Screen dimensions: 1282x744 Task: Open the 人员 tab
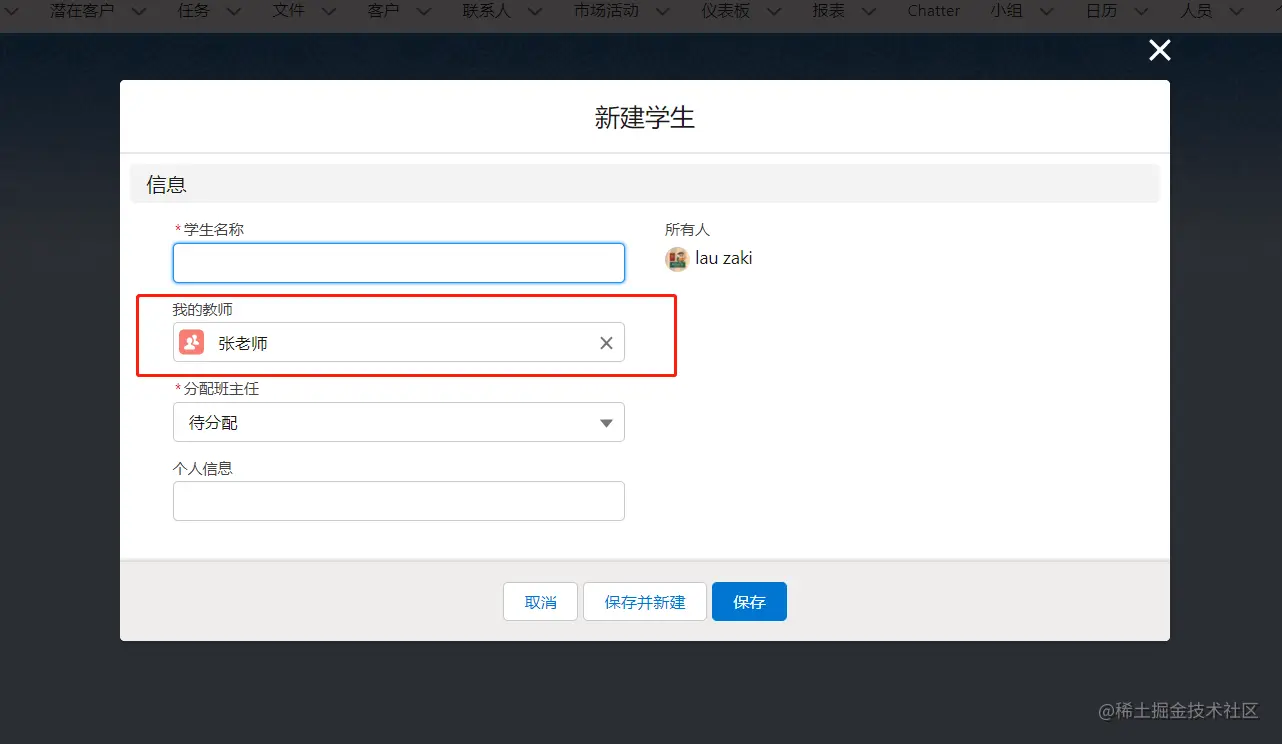1197,11
